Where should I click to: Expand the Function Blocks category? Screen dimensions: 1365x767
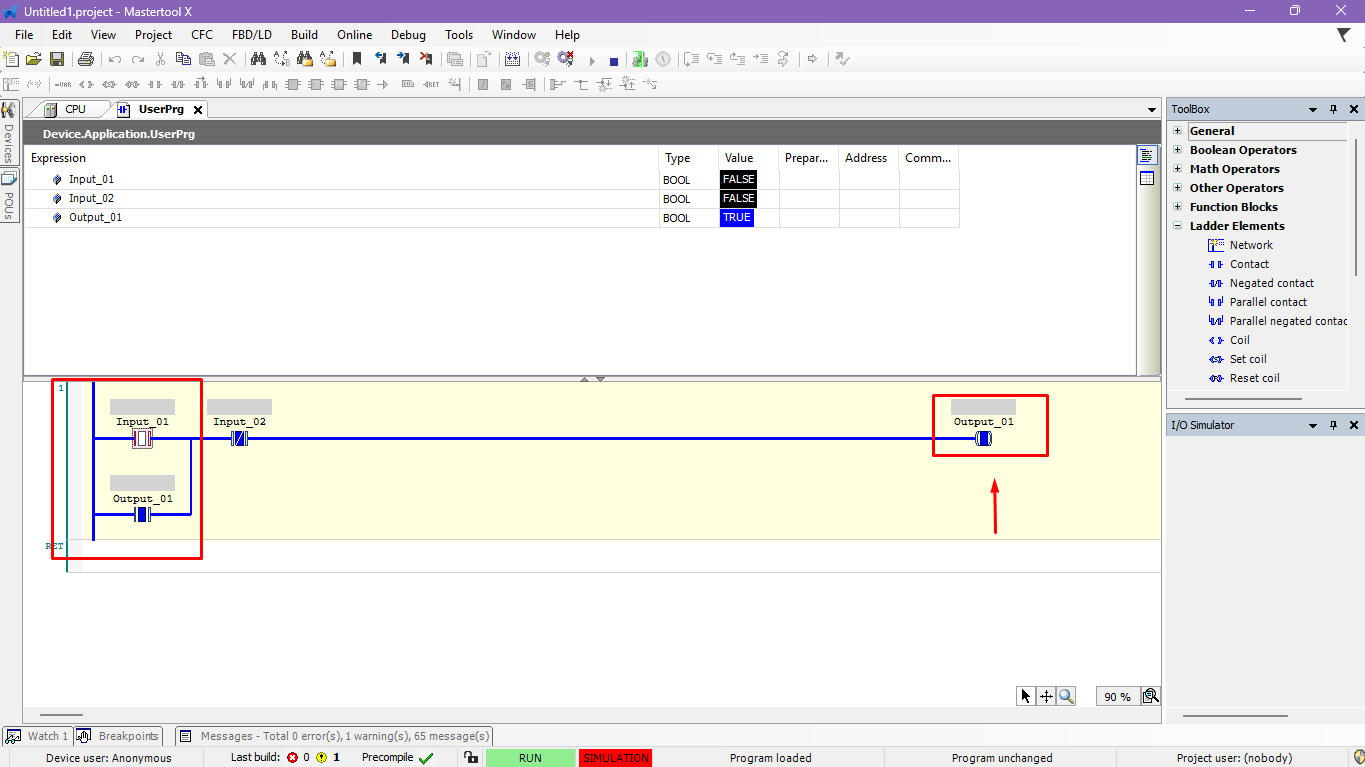click(x=1178, y=207)
